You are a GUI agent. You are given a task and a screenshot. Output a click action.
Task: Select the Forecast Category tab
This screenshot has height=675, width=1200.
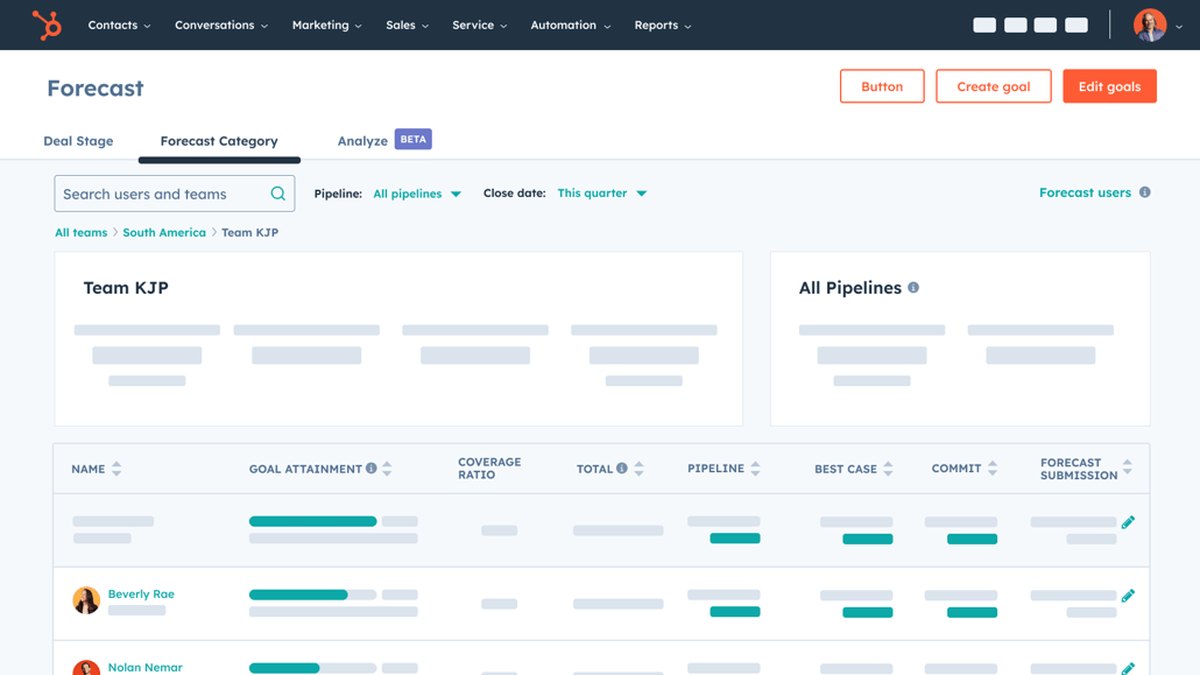click(x=219, y=141)
